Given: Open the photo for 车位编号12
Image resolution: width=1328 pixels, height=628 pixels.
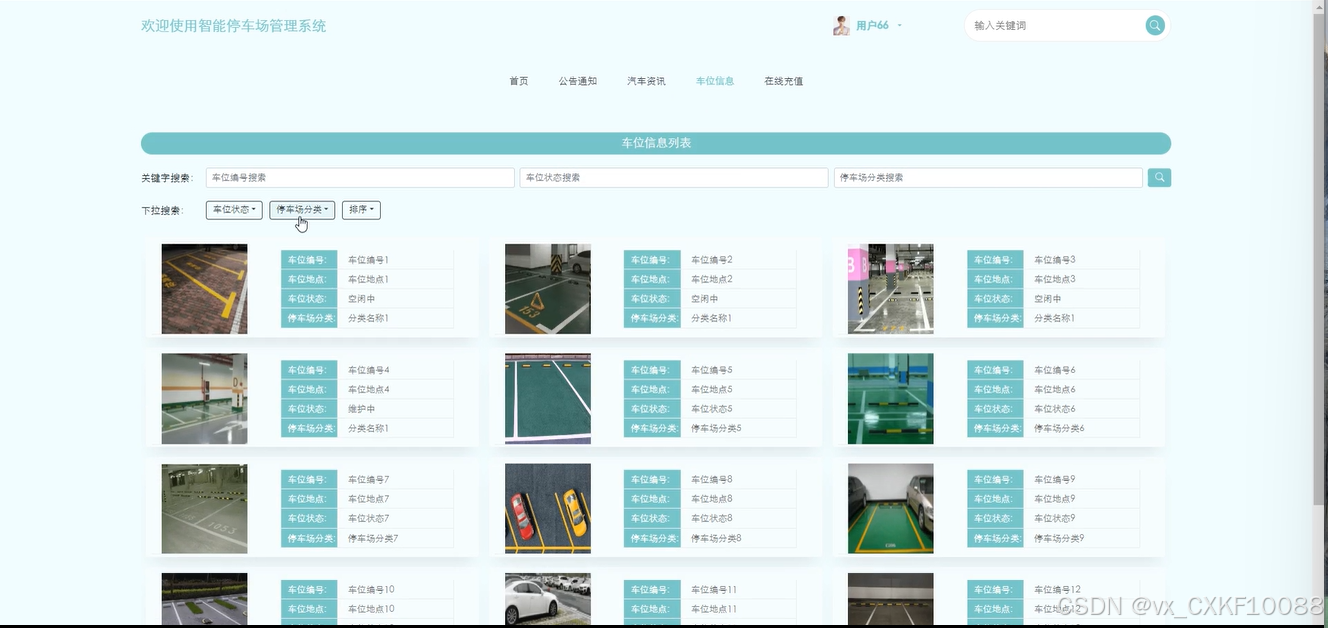Looking at the screenshot, I should 891,599.
